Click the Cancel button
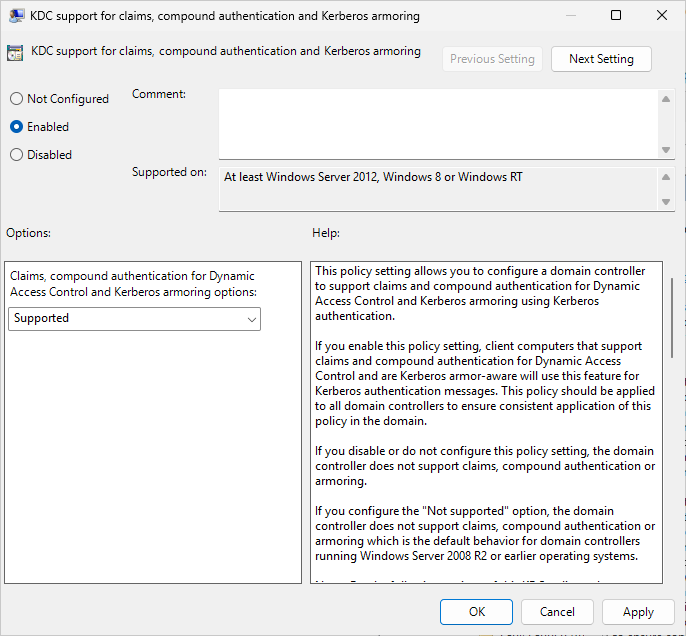686x636 pixels. click(x=557, y=612)
